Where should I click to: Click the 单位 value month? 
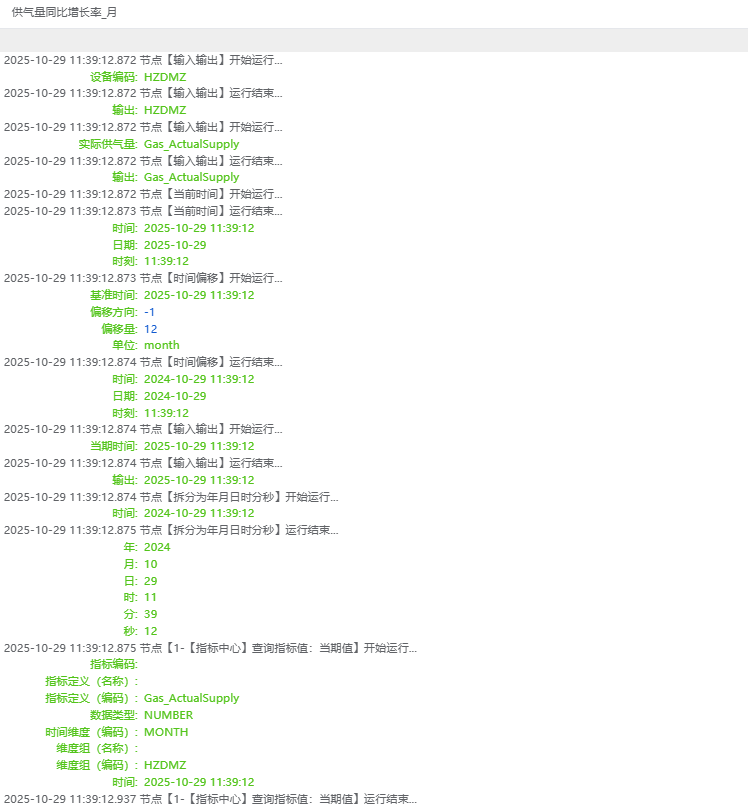pyautogui.click(x=162, y=345)
